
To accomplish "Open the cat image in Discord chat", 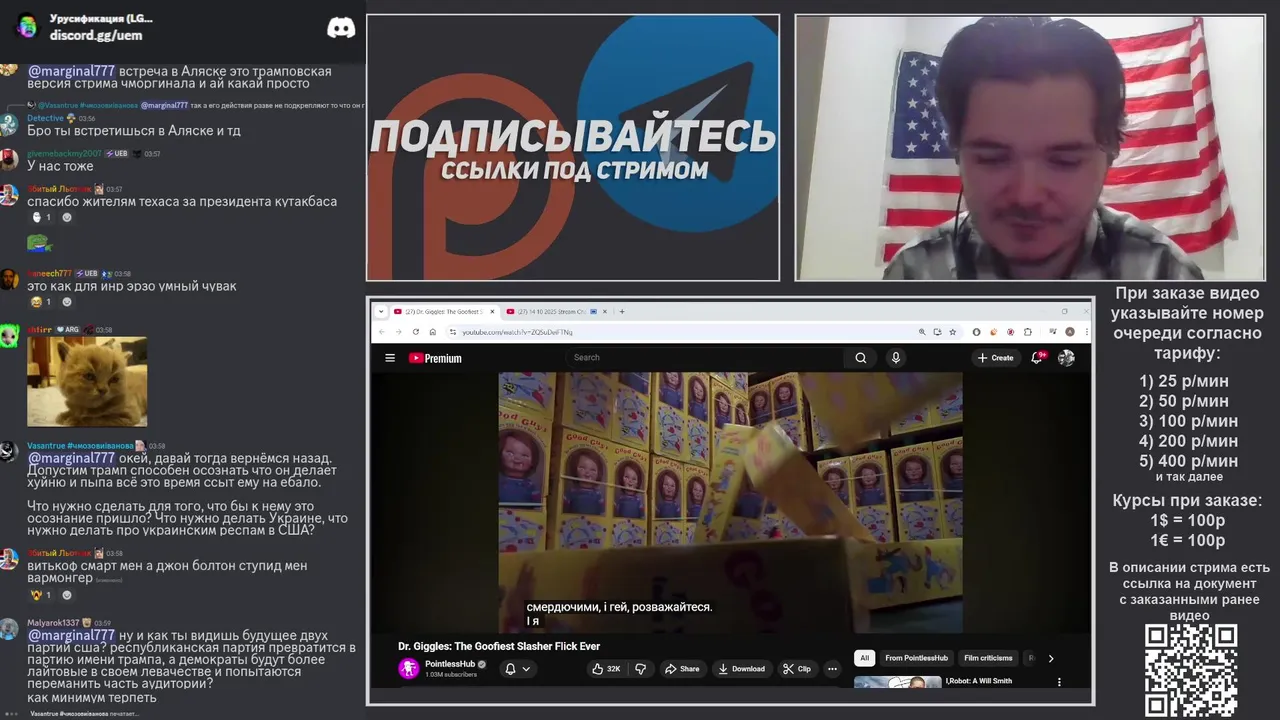I will coord(87,382).
